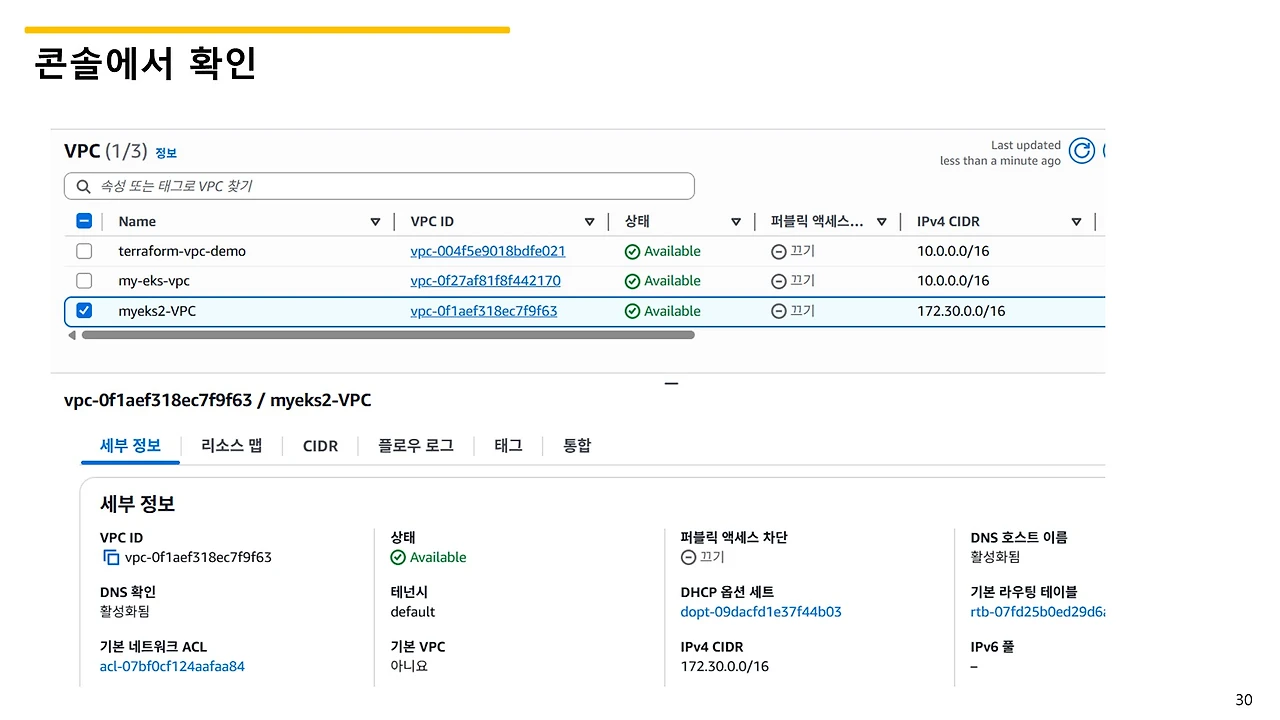Open the 세부 정보 tab
1280x720 pixels.
pos(130,446)
